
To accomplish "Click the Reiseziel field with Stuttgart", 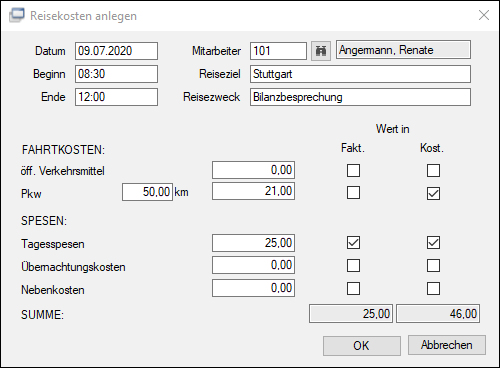I will (360, 74).
